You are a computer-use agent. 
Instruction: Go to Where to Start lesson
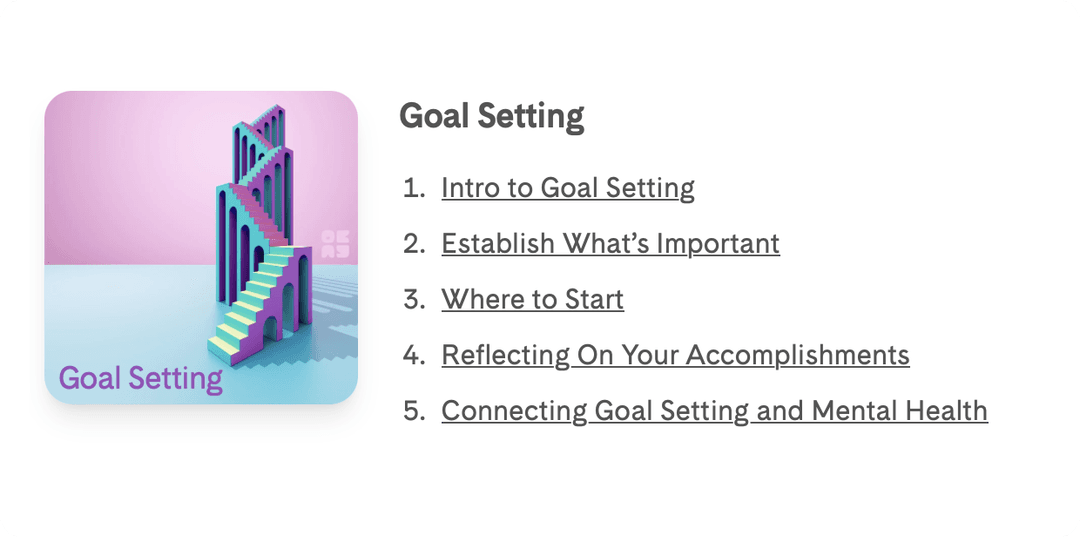click(532, 299)
